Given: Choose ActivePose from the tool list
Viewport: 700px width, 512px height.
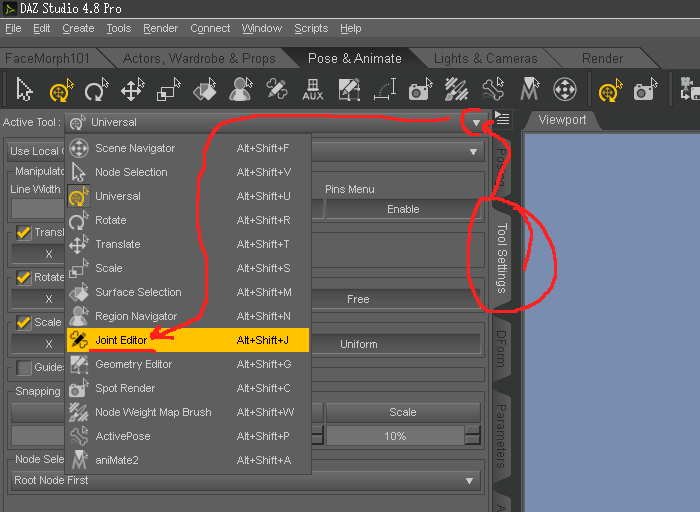Looking at the screenshot, I should point(188,437).
